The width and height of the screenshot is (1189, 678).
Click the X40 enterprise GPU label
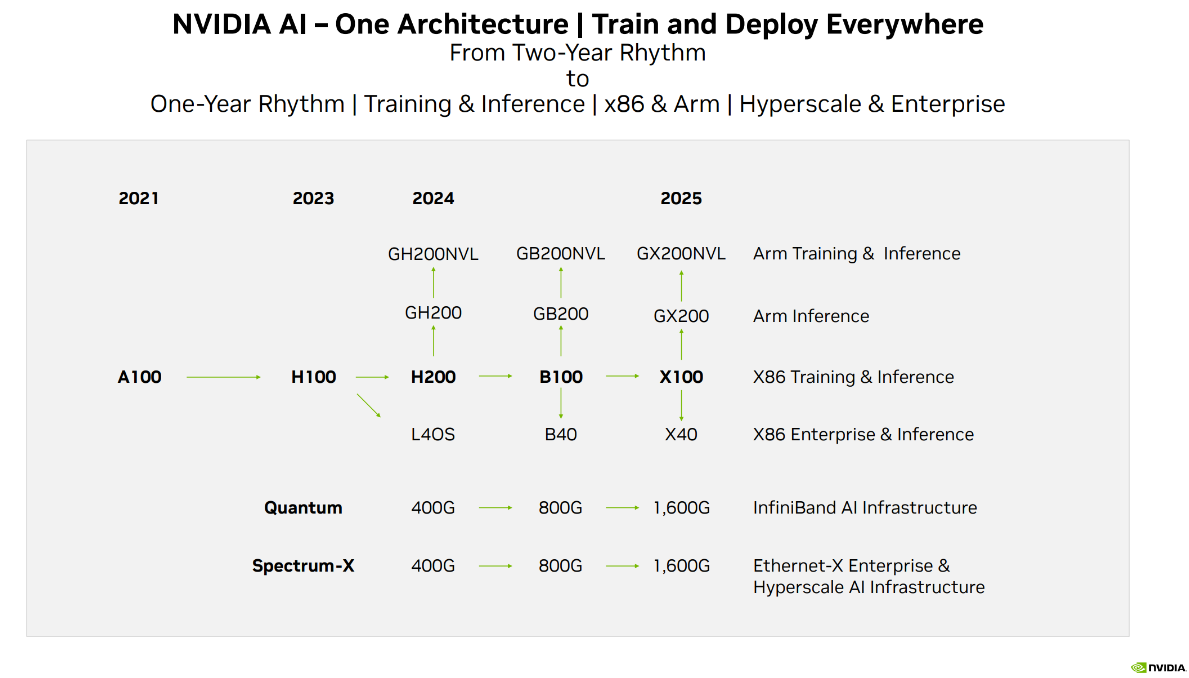click(x=681, y=435)
